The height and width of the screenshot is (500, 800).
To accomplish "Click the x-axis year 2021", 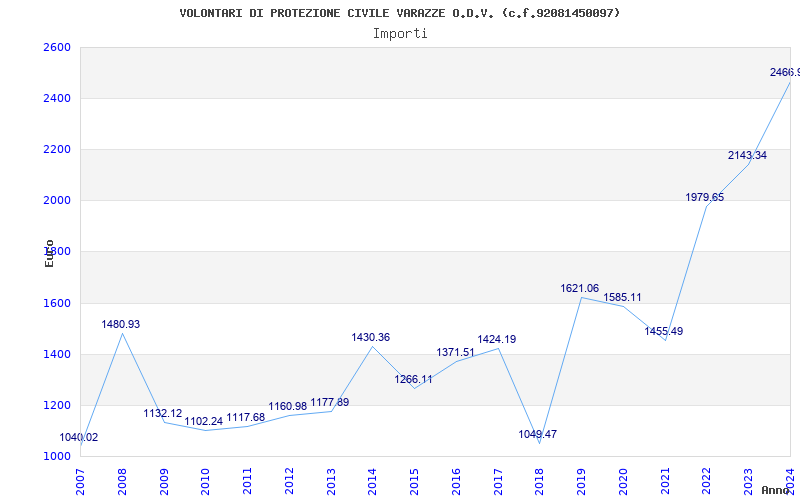I will coord(665,482).
